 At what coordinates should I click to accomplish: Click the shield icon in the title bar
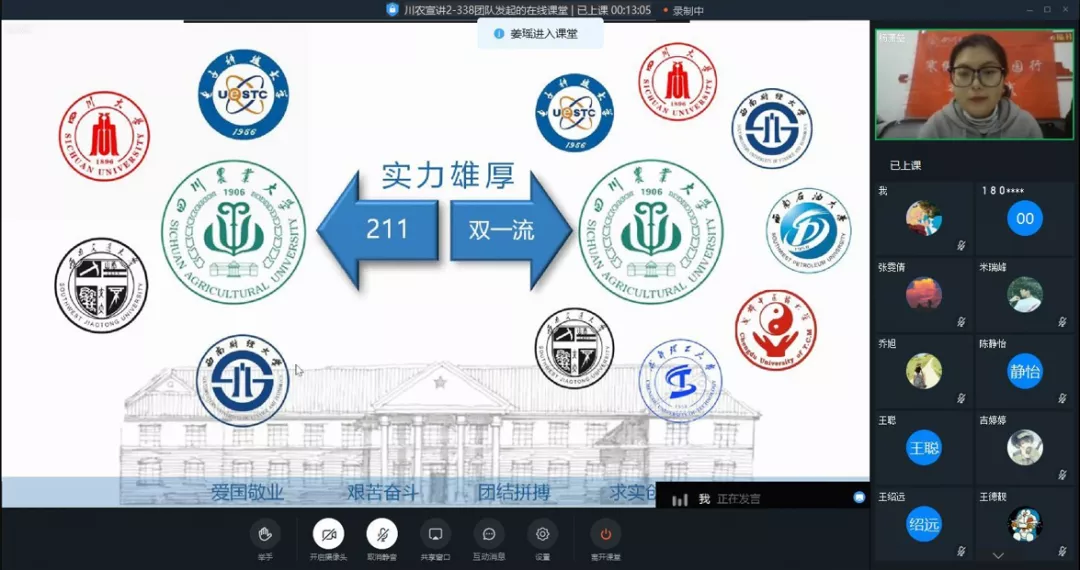[392, 10]
